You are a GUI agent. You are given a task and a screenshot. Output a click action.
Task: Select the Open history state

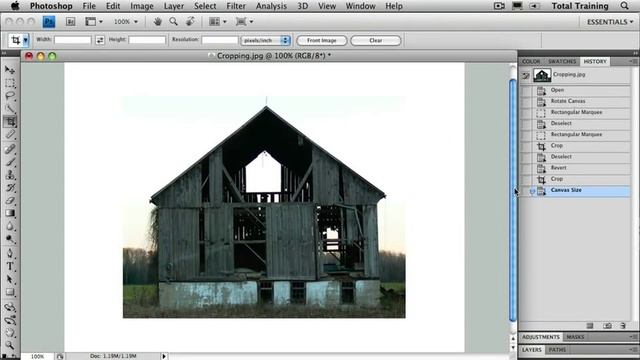(x=581, y=90)
